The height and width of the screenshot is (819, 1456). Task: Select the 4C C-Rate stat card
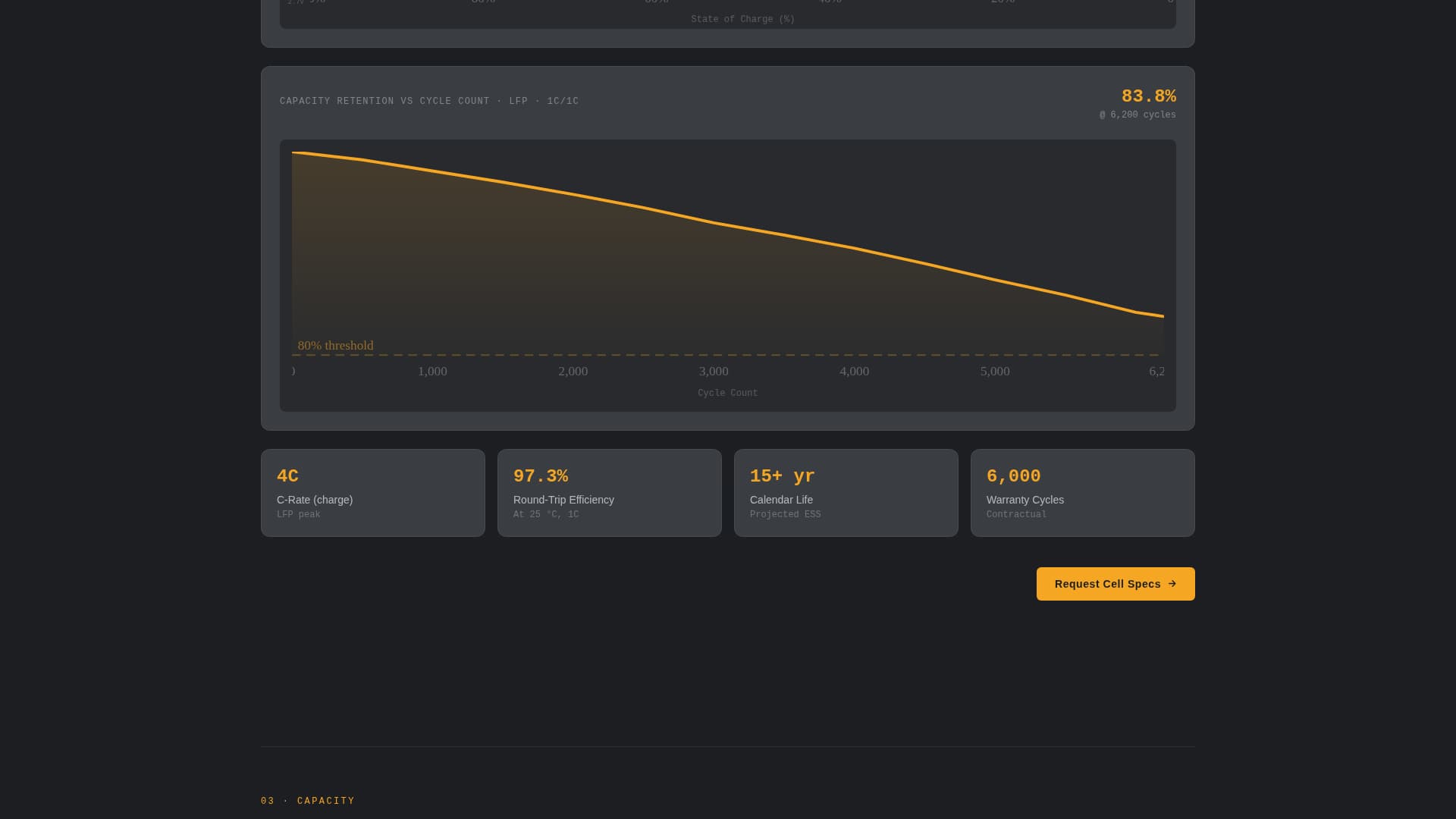[372, 493]
